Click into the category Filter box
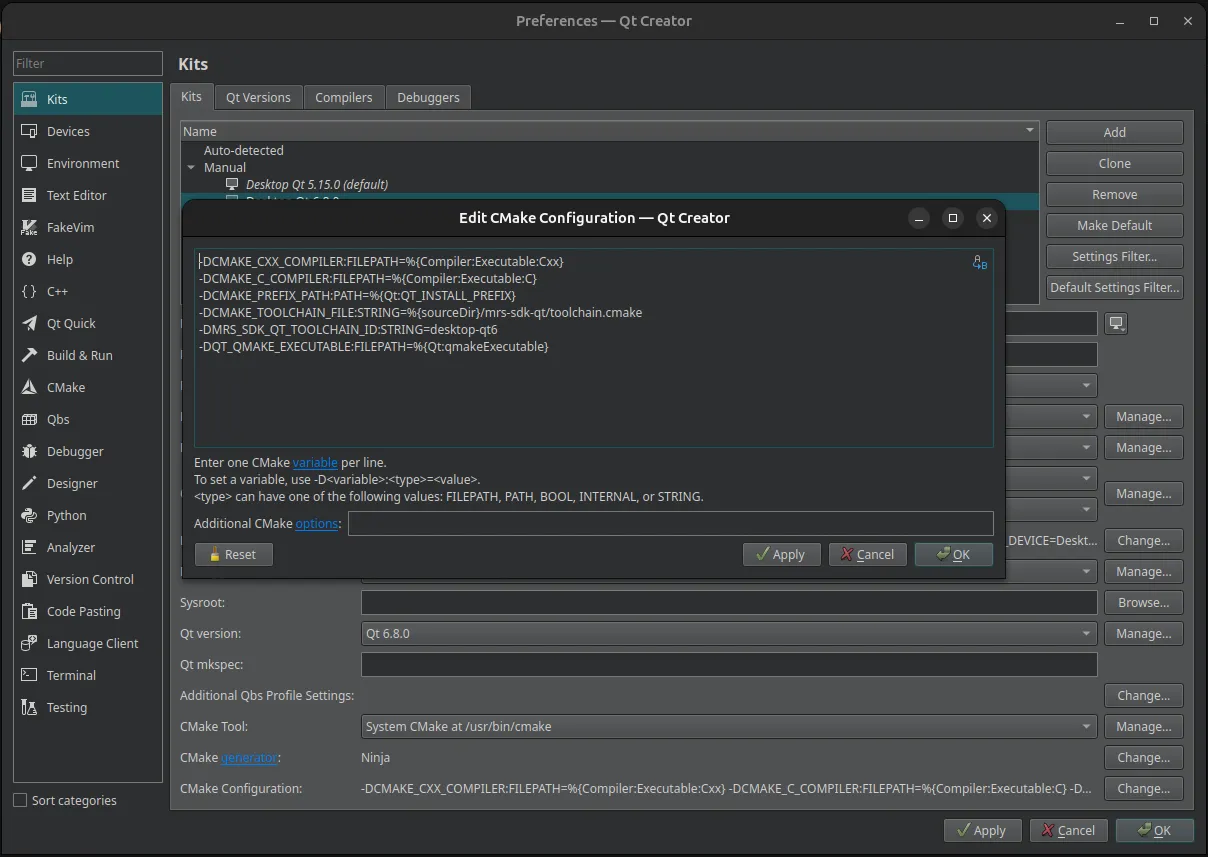The width and height of the screenshot is (1208, 857). [88, 63]
